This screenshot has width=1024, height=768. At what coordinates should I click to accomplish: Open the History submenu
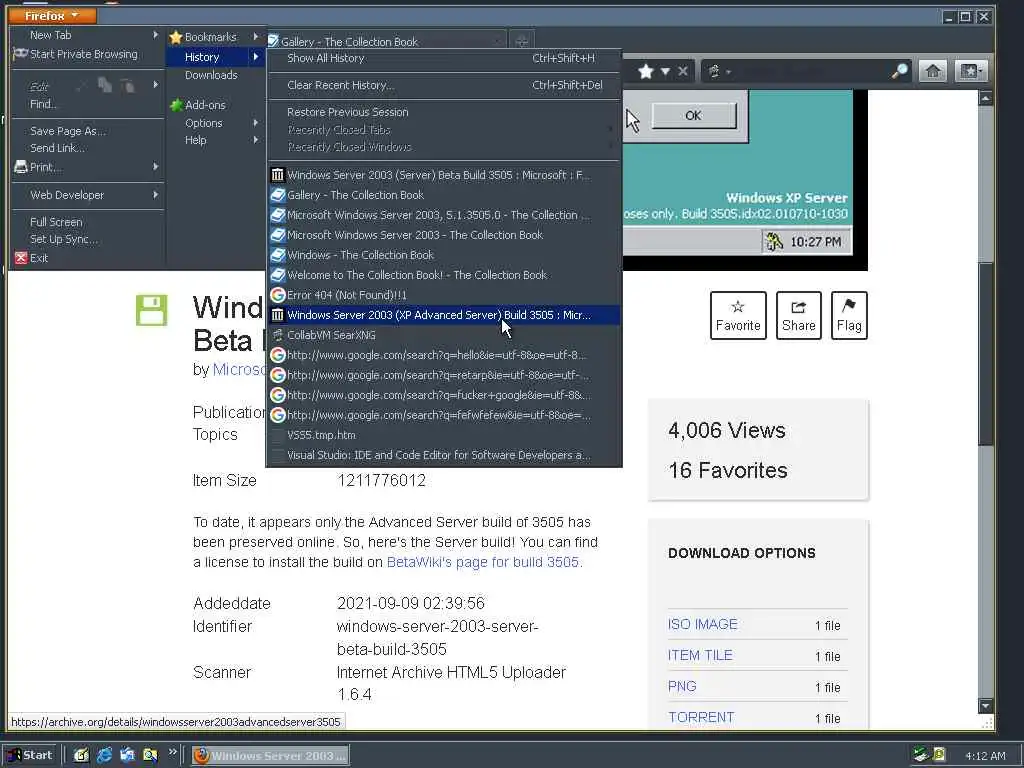click(215, 57)
